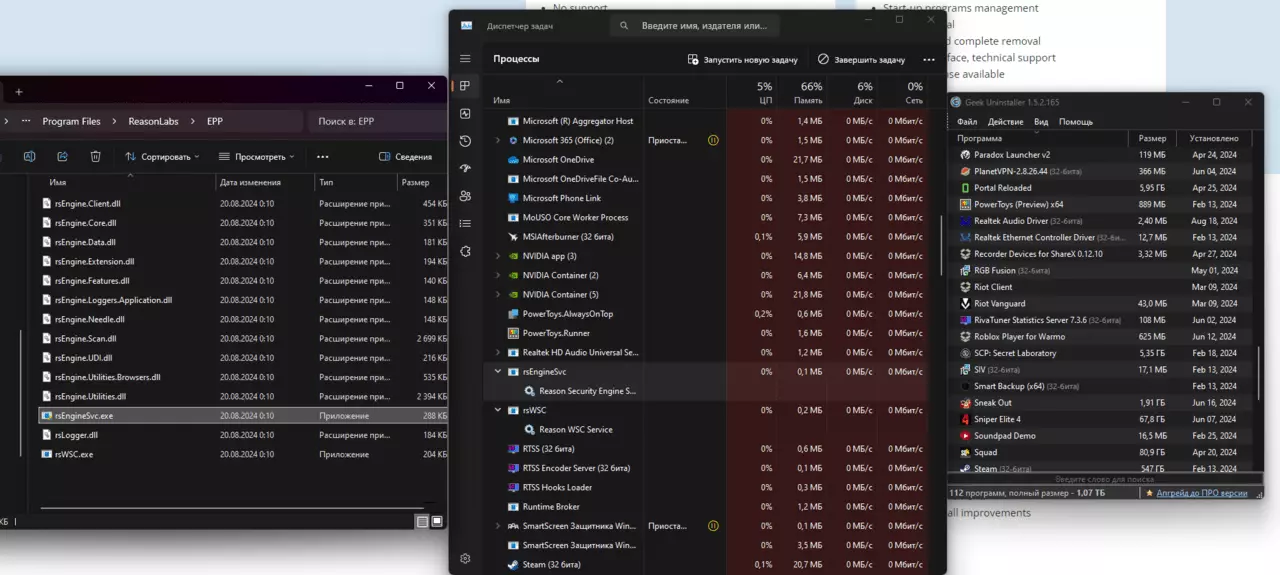
Task: Open Performance tab icon in Task Manager sidebar
Action: (x=465, y=114)
